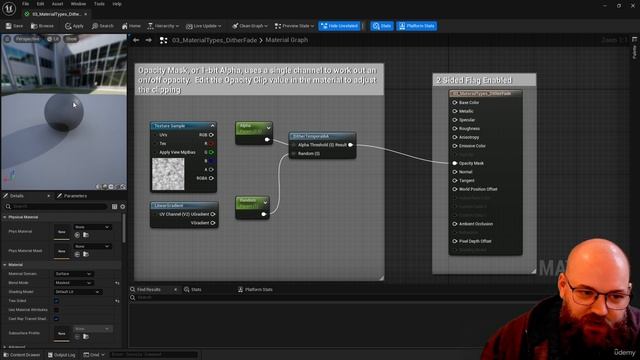Click the Alpha node output pin
640x360 pixels.
click(x=267, y=140)
